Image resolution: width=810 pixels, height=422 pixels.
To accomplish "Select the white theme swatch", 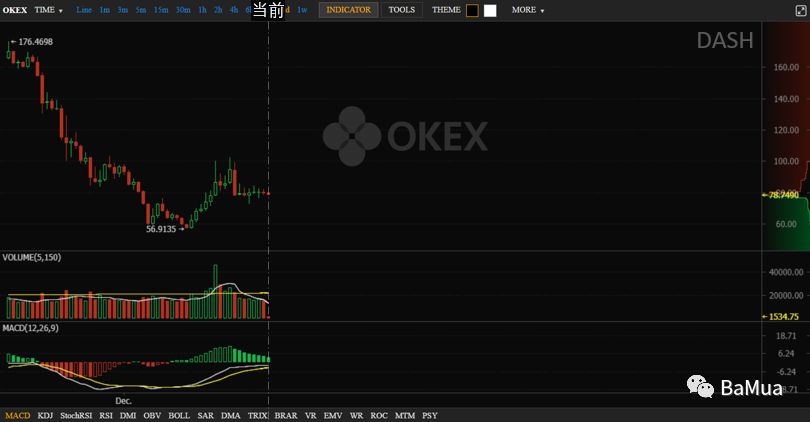I will coord(490,10).
